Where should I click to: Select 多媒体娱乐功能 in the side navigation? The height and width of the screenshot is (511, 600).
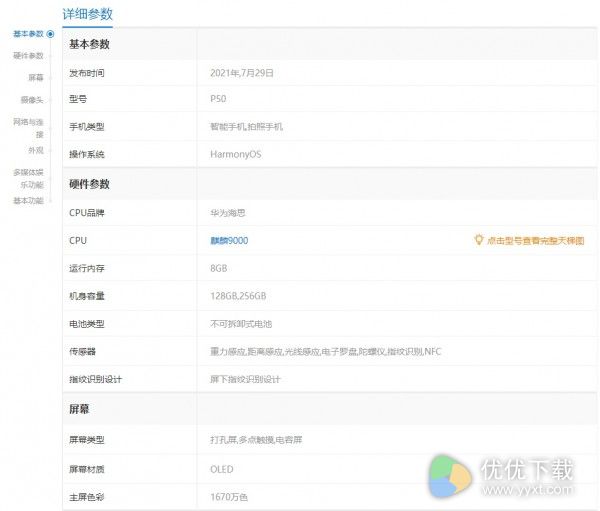pyautogui.click(x=29, y=178)
